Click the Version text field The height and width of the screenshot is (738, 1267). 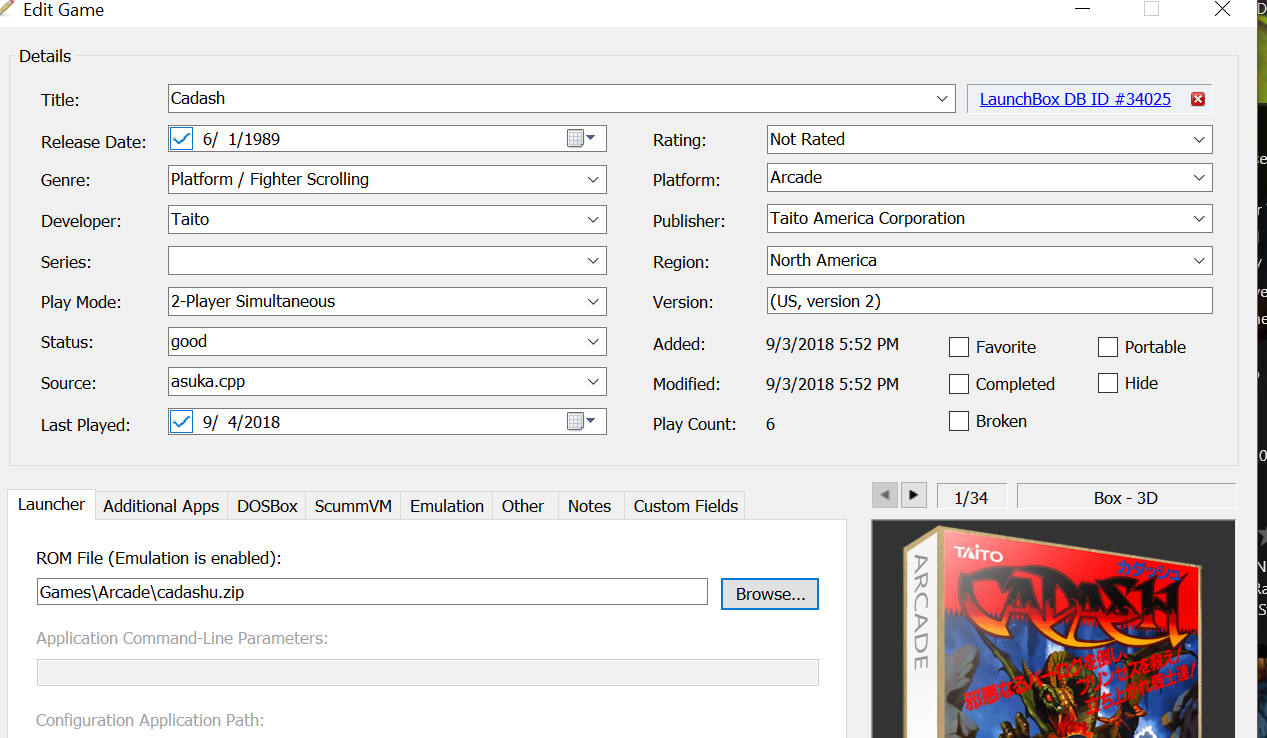coord(990,301)
